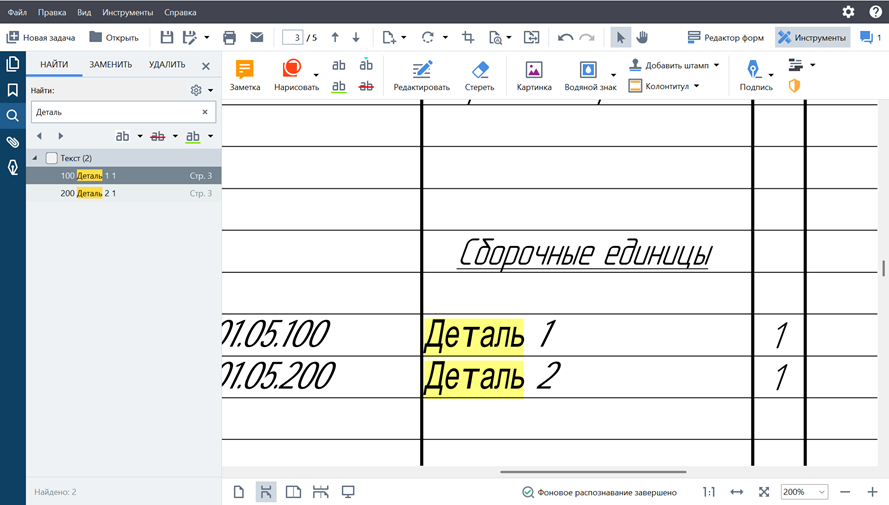Click the orange shield protection icon
Image resolution: width=889 pixels, height=505 pixels.
[x=794, y=86]
